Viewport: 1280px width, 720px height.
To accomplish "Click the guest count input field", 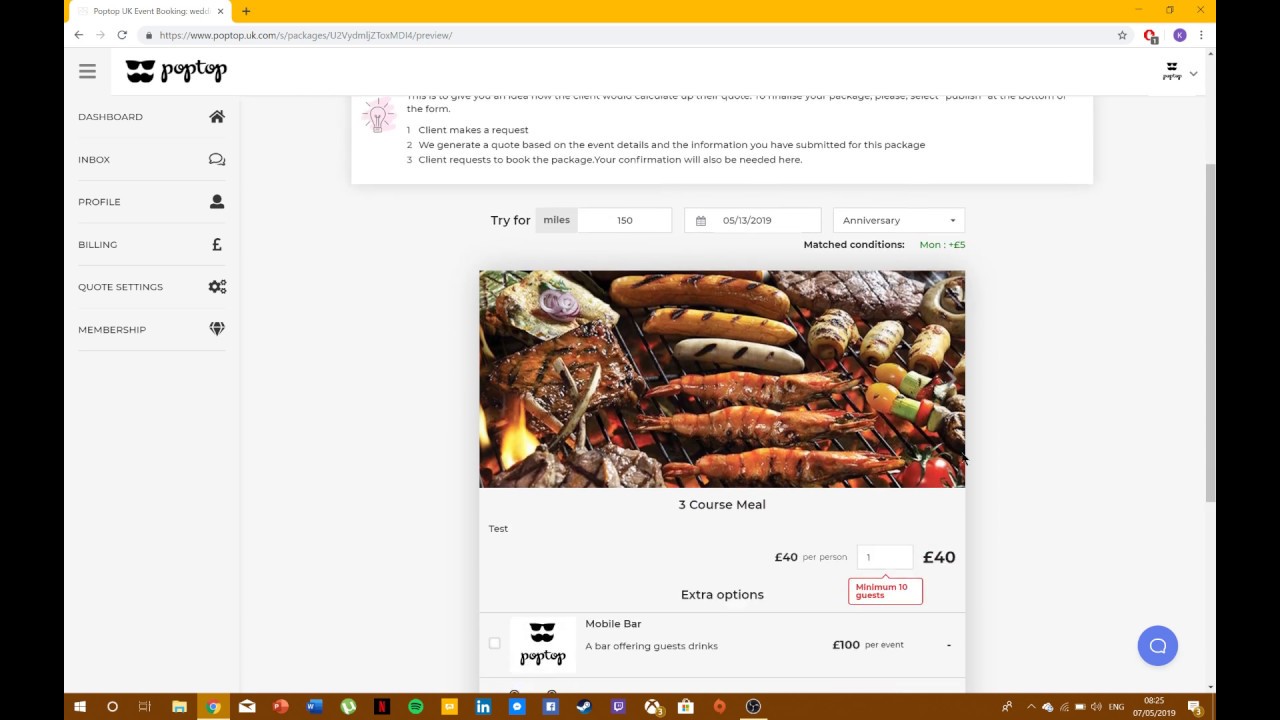I will [x=885, y=557].
